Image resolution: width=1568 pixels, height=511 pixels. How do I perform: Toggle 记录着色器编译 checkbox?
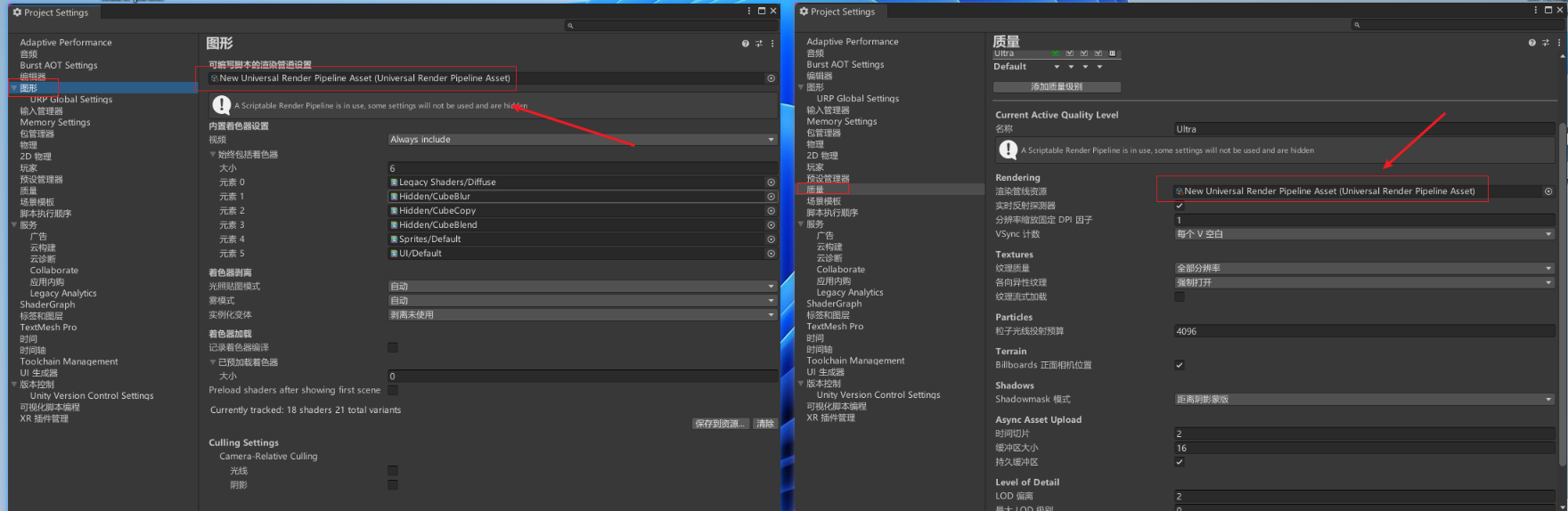tap(393, 348)
